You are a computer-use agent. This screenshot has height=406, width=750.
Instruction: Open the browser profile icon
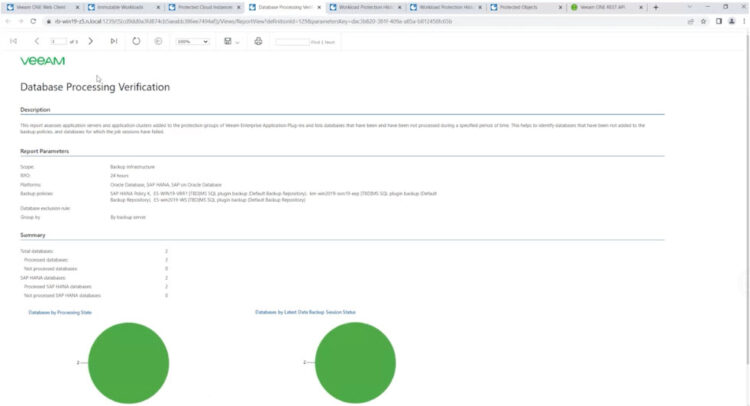[x=731, y=22]
